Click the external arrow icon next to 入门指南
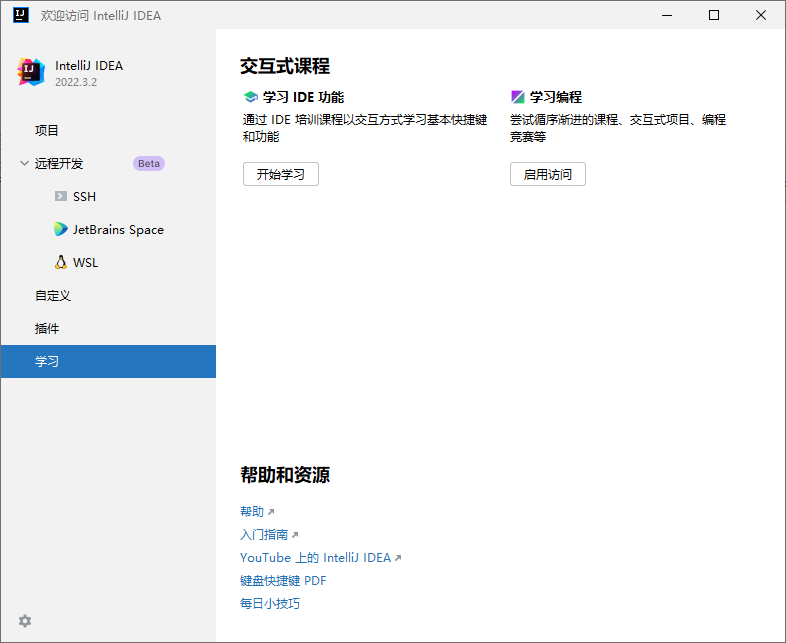 (x=295, y=535)
